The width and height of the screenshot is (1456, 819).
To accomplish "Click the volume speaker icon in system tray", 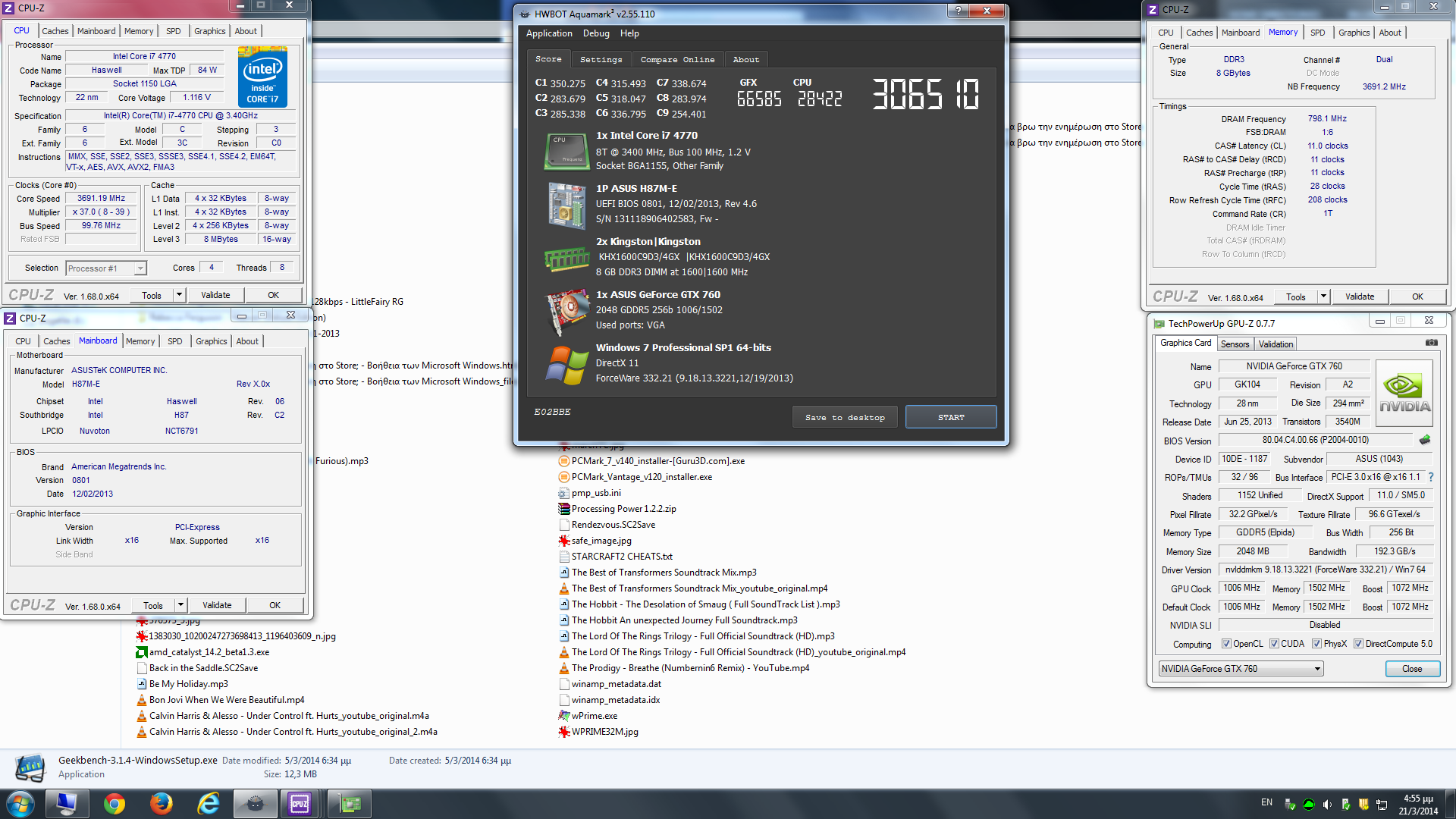I will click(x=1327, y=805).
